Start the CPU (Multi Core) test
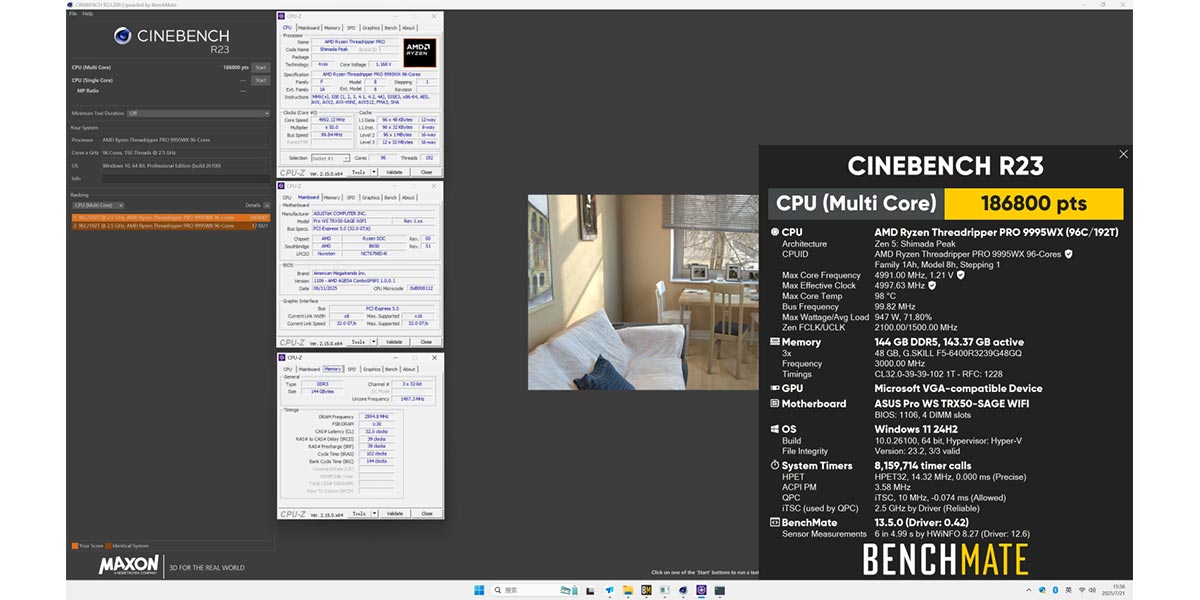Viewport: 1200px width, 600px height. (260, 67)
